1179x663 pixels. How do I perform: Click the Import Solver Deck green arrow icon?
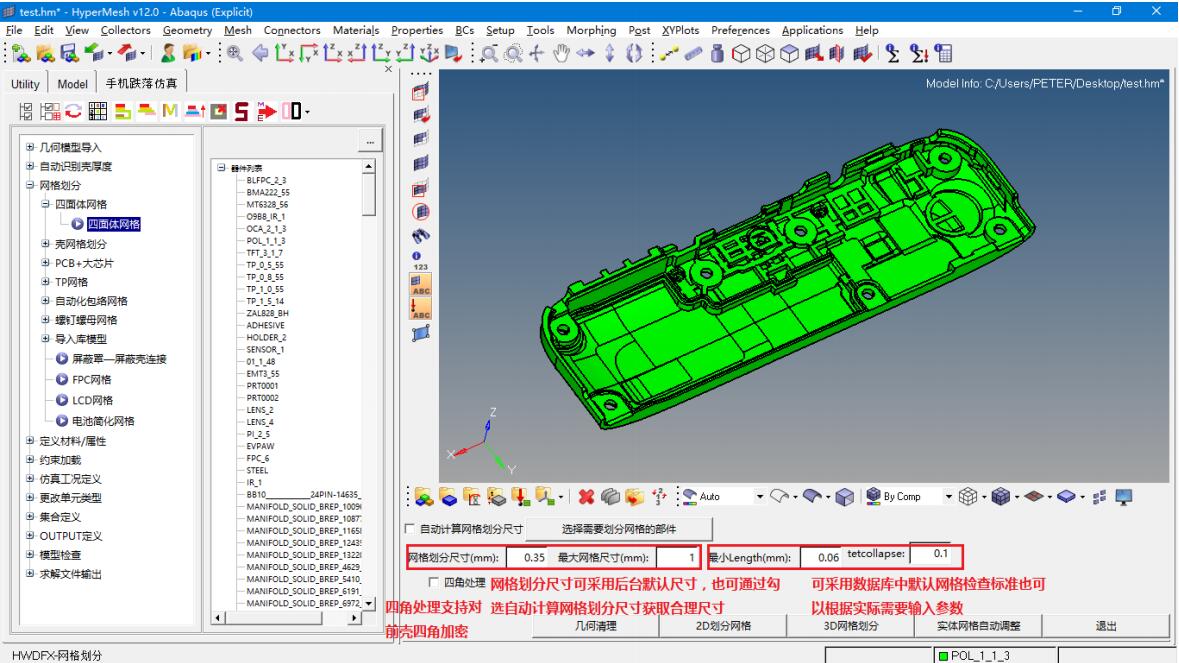tap(94, 53)
